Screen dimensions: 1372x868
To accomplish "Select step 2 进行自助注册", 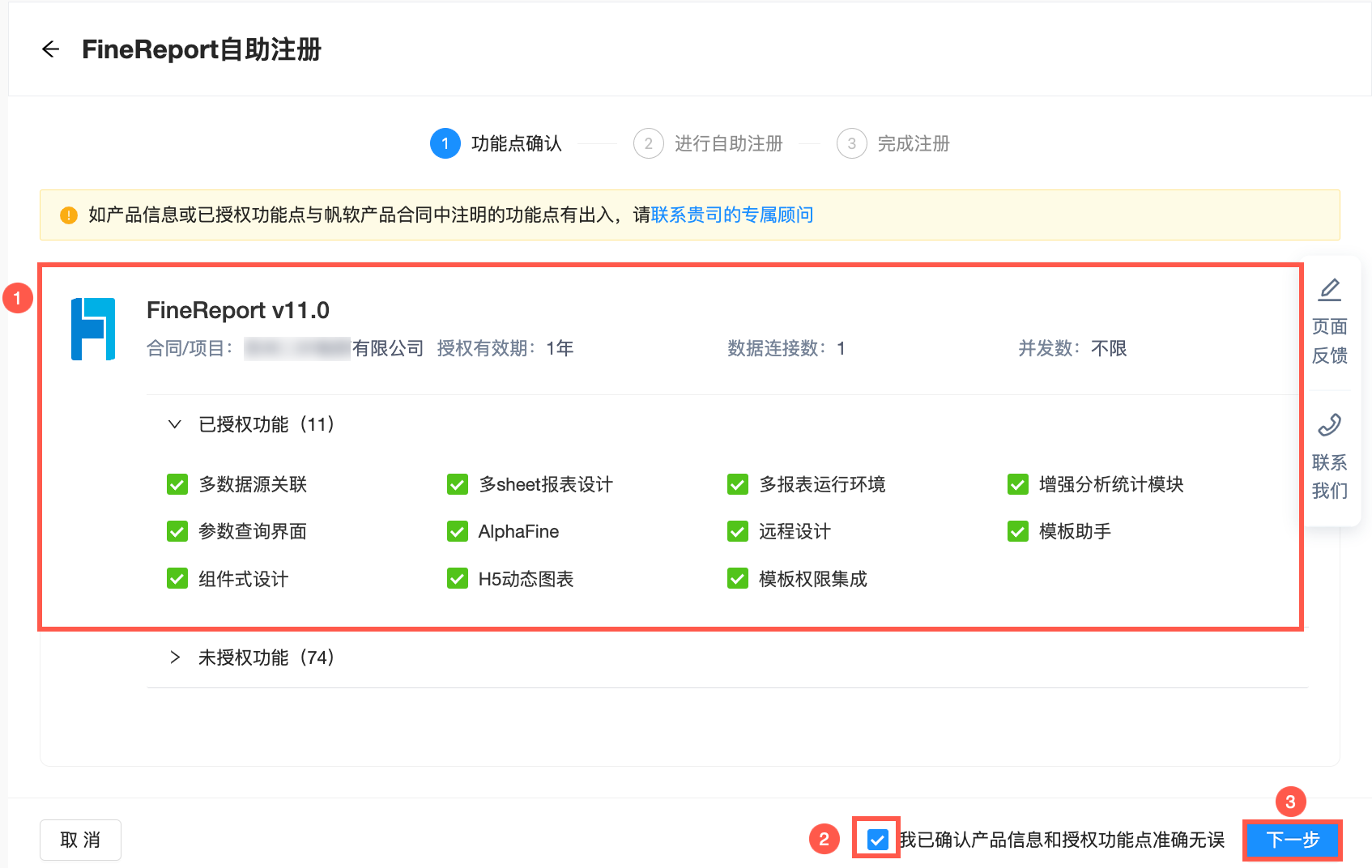I will (708, 143).
